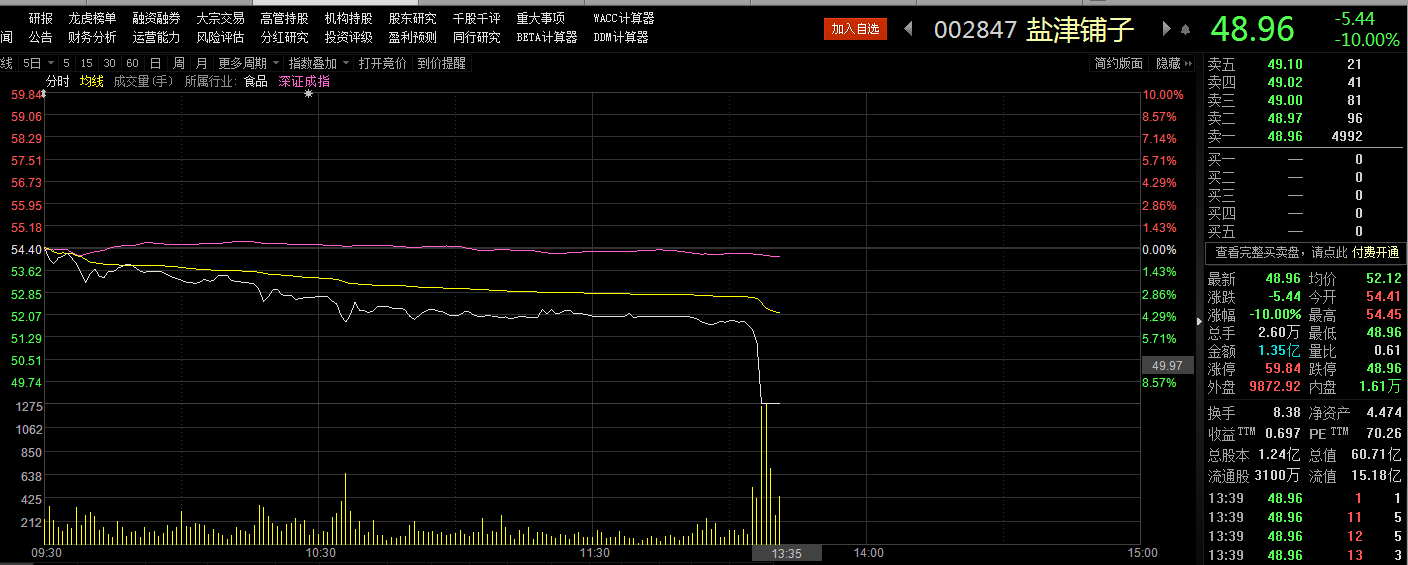Click the previous stock left arrow

[x=908, y=29]
